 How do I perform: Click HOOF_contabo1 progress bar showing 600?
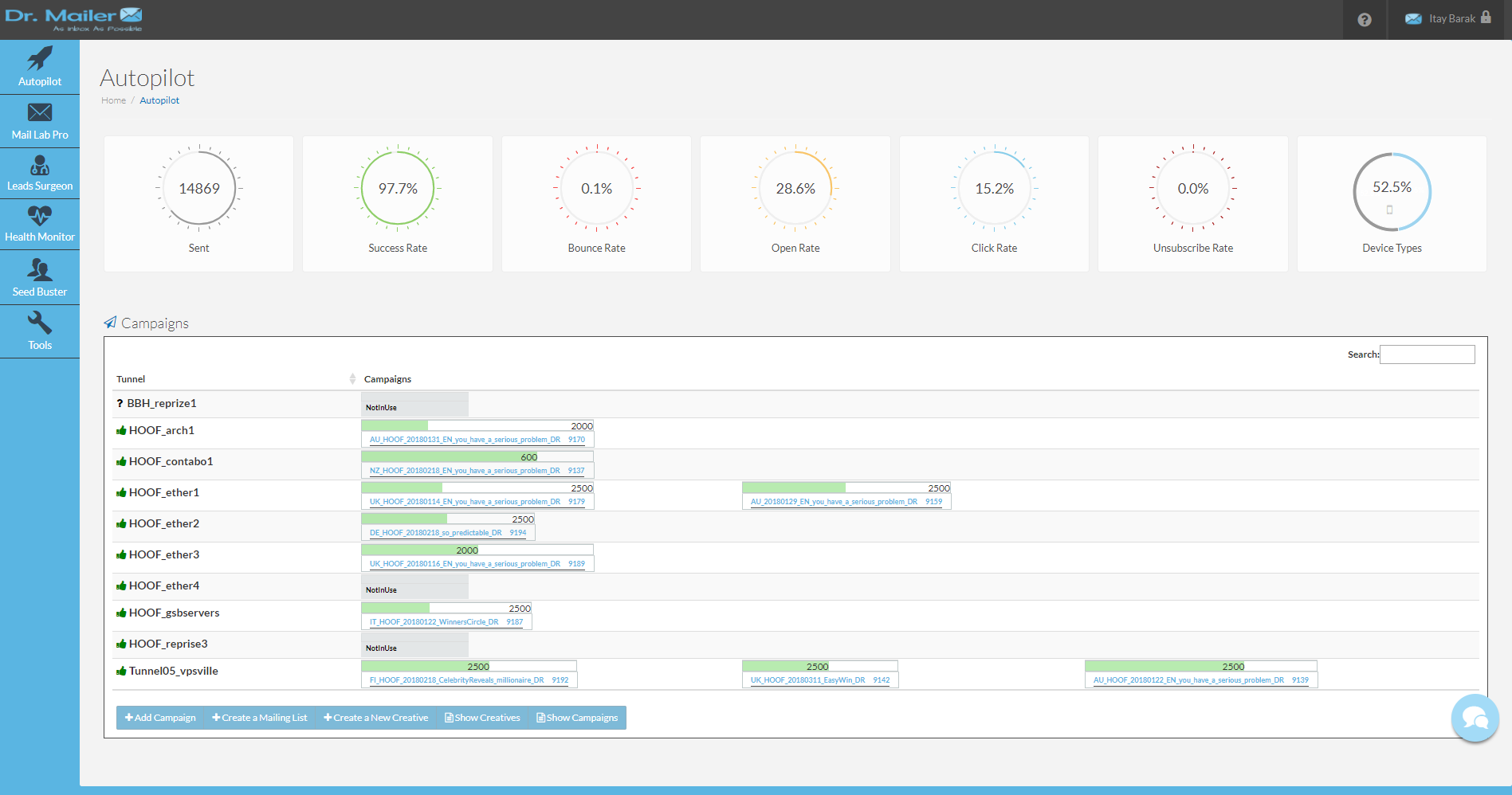pyautogui.click(x=477, y=457)
